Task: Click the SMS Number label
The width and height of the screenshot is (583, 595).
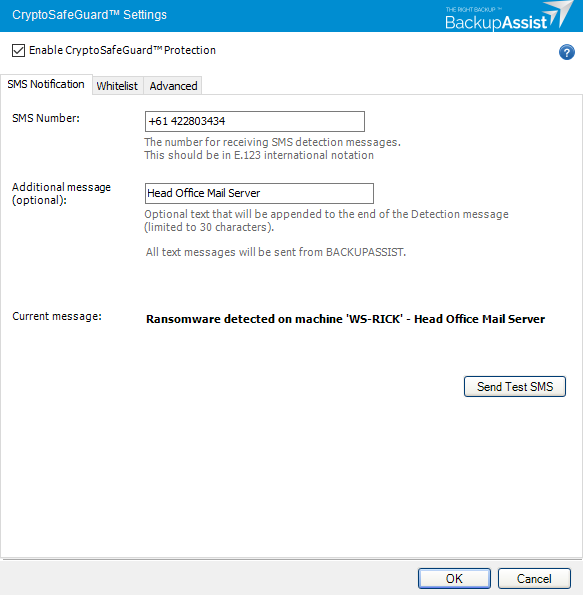Action: [x=46, y=118]
